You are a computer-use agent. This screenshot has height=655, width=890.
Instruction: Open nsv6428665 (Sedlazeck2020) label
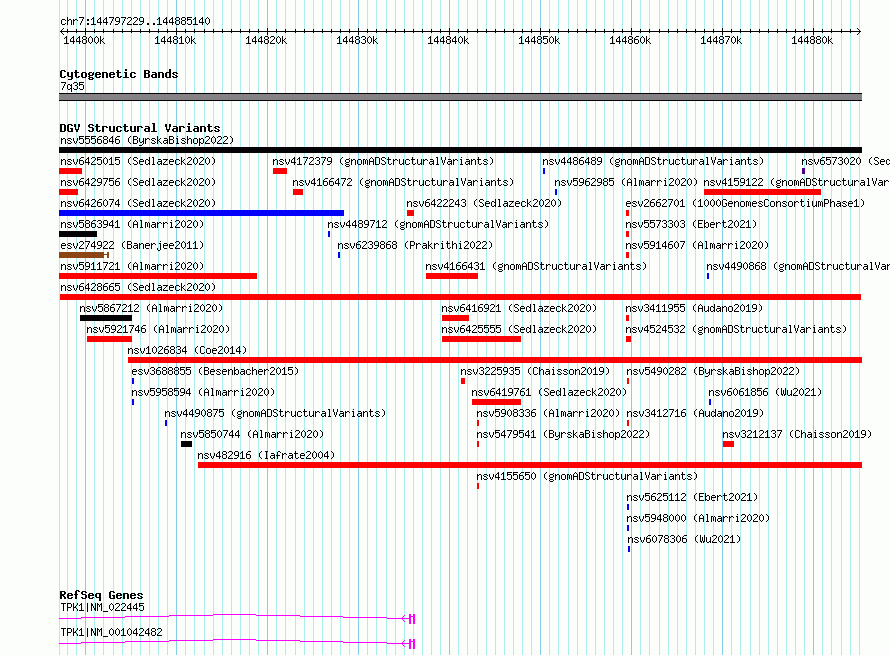[x=138, y=287]
